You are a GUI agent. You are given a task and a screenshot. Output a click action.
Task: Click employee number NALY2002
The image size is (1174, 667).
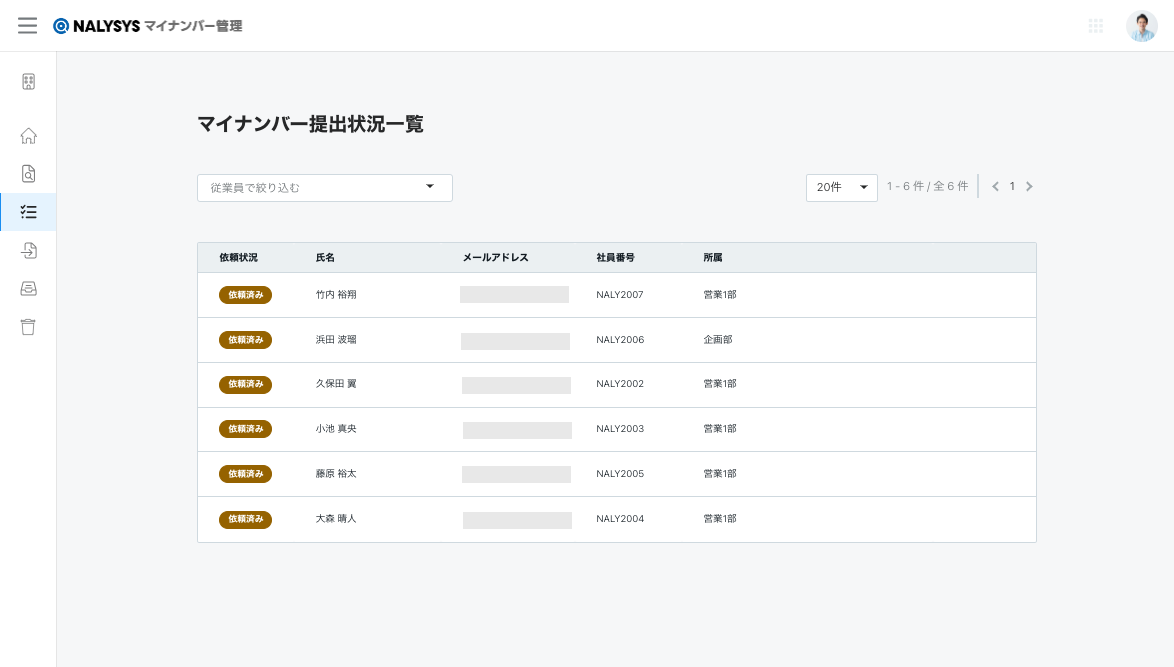[x=620, y=384]
